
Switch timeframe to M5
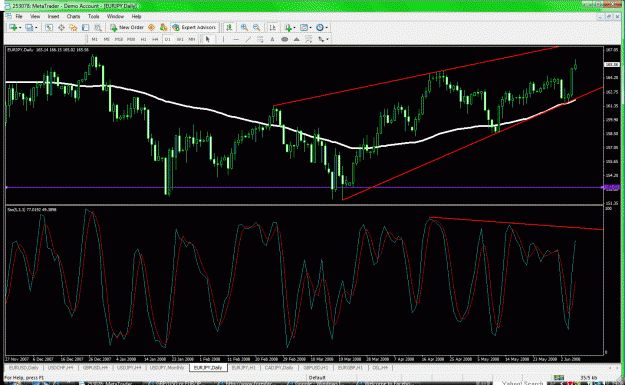click(x=106, y=39)
